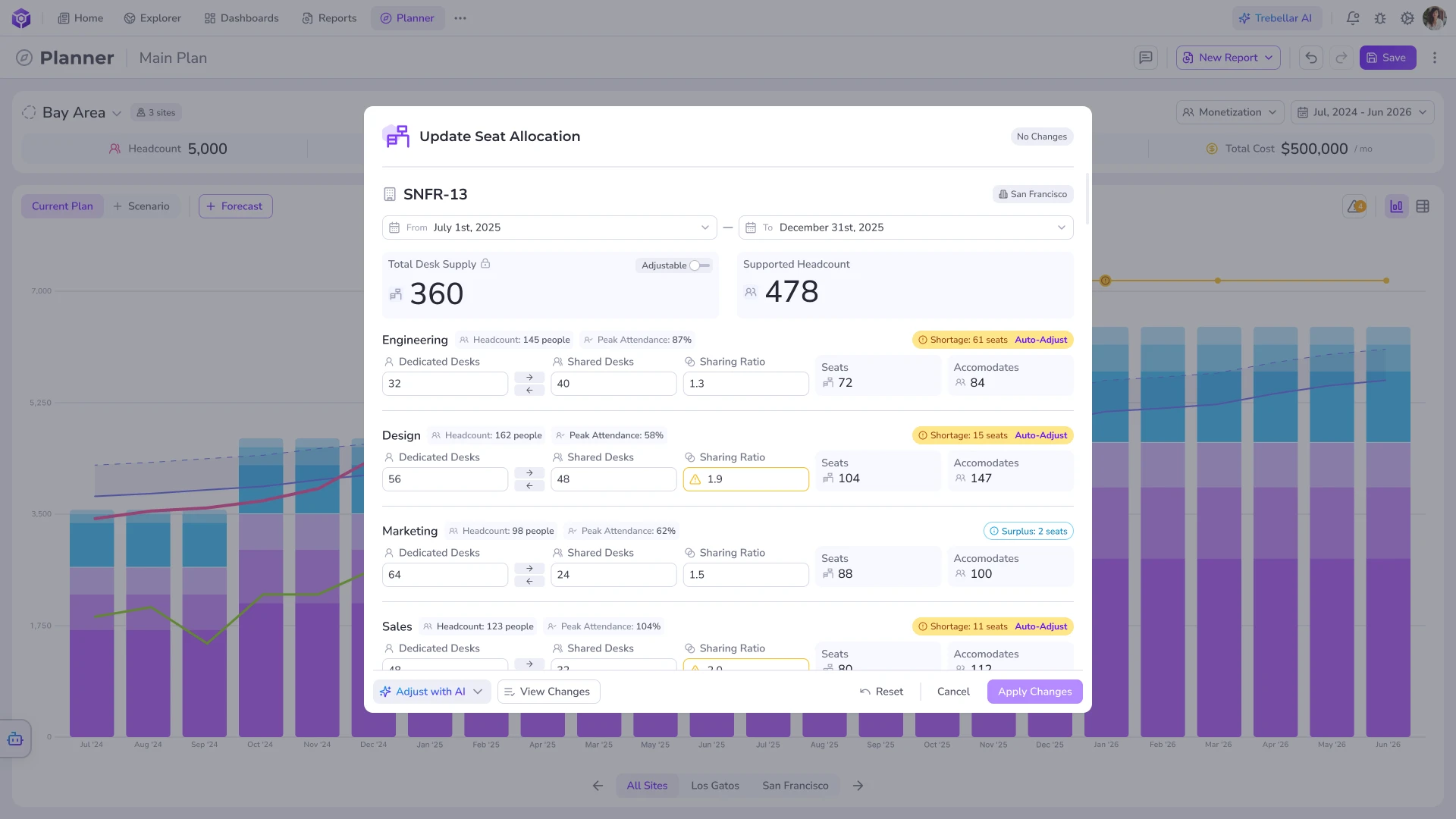Viewport: 1456px width, 819px height.
Task: Move Engineering desks from dedicated to shared arrow
Action: point(529,377)
